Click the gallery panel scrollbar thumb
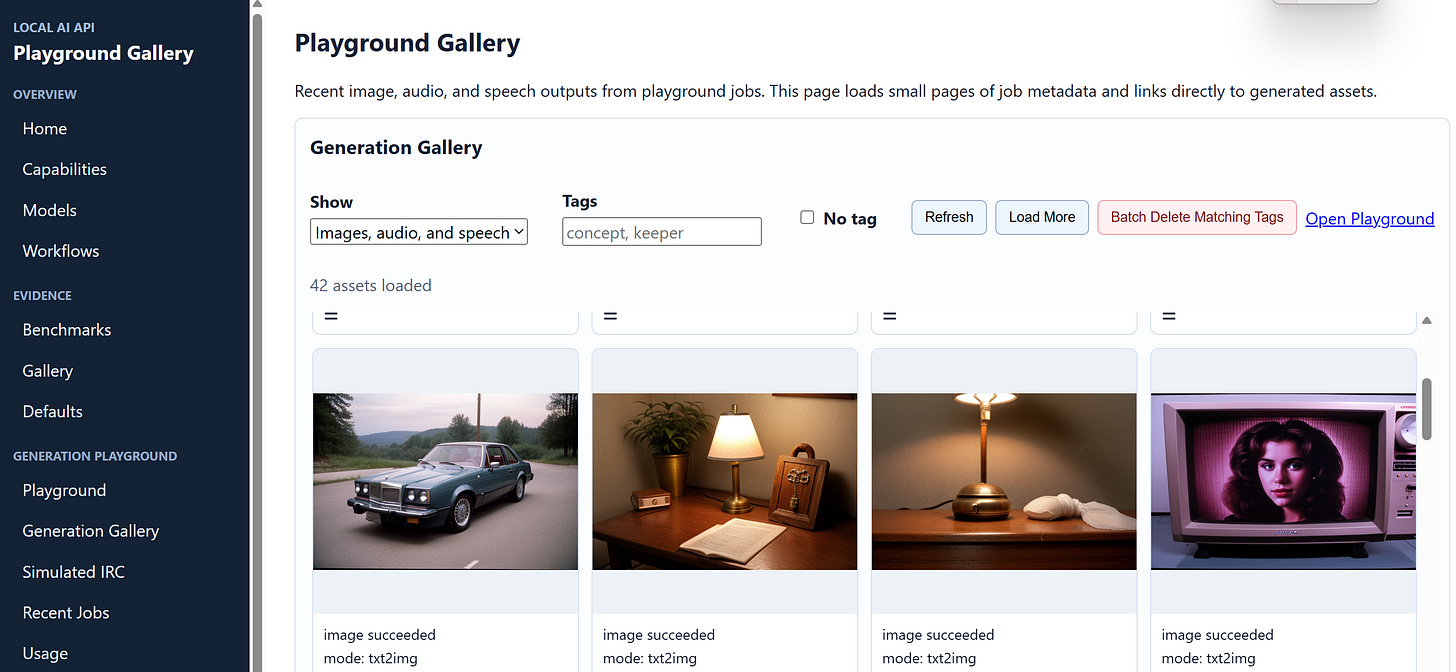The image size is (1456, 672). click(x=1427, y=408)
